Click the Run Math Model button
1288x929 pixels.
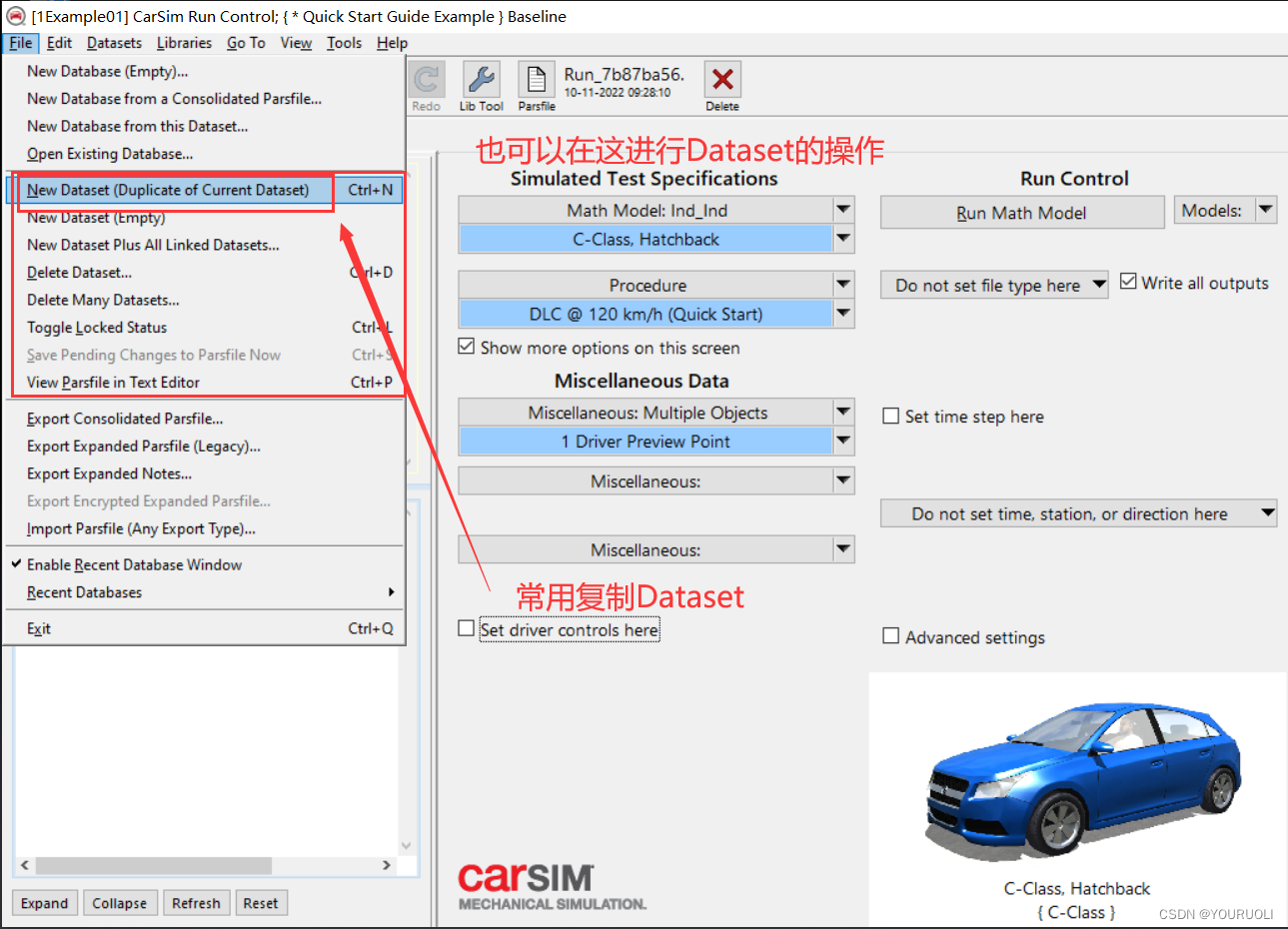point(1021,212)
